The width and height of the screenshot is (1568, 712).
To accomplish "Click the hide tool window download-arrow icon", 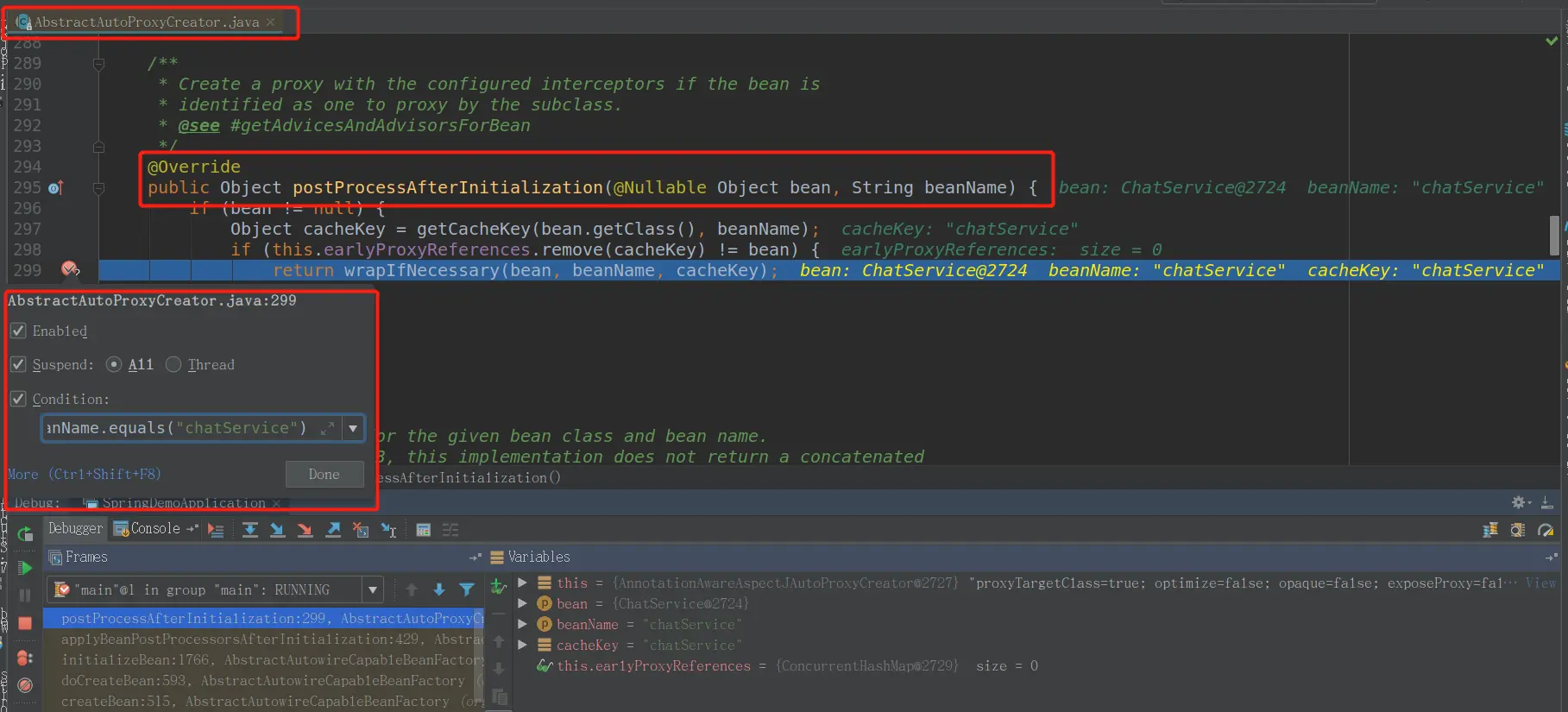I will (1547, 502).
